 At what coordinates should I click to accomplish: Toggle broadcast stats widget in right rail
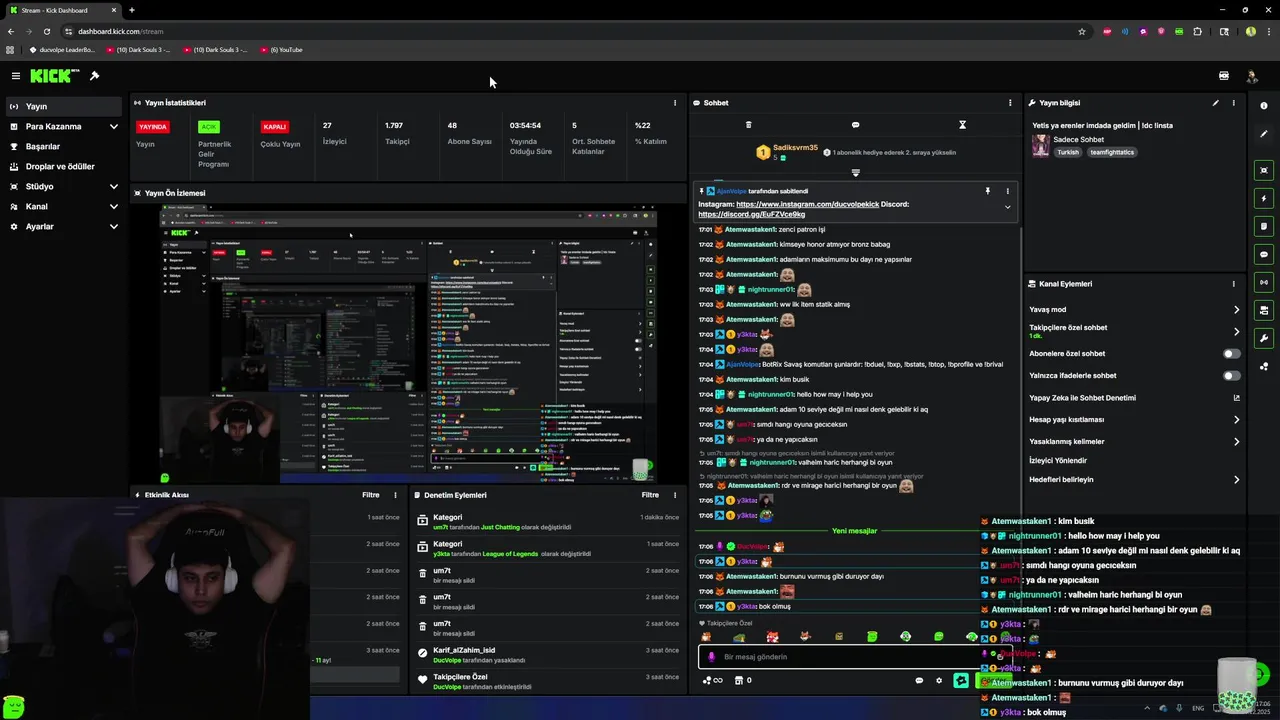click(x=1264, y=283)
